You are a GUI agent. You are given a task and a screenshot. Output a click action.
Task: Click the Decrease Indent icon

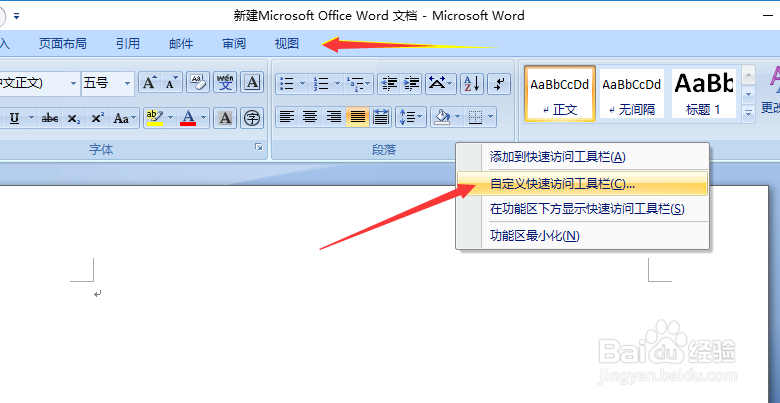pyautogui.click(x=389, y=84)
